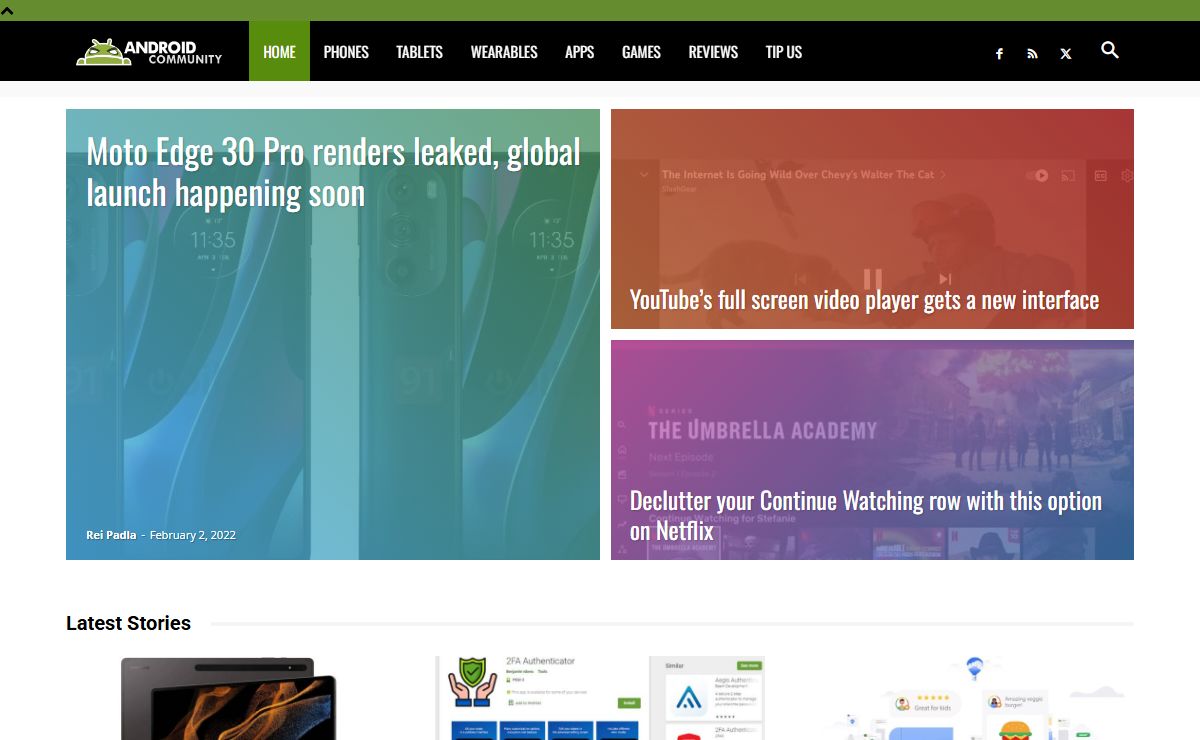1200x740 pixels.
Task: Go to the Home menu item
Action: (x=279, y=52)
